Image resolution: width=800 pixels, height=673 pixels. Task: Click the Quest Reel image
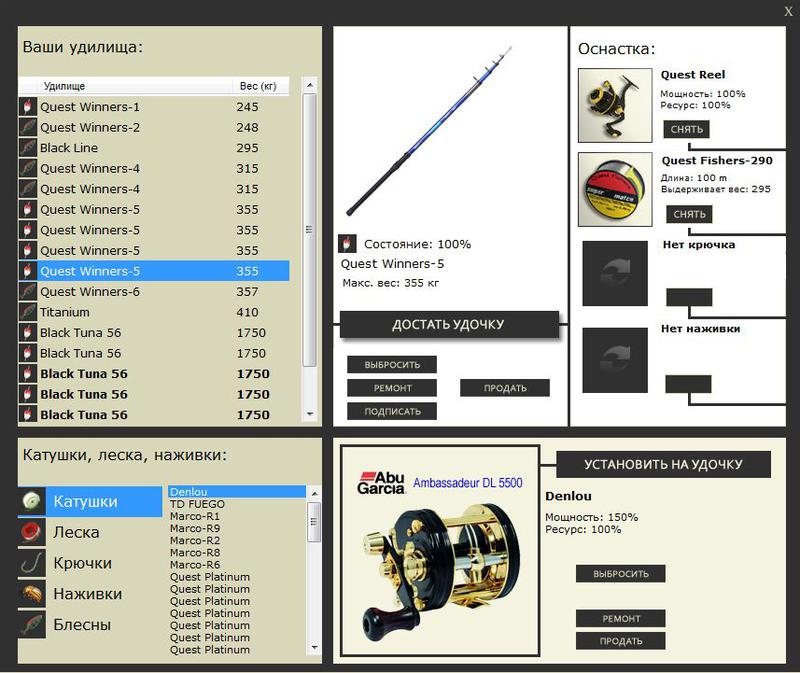[x=615, y=105]
